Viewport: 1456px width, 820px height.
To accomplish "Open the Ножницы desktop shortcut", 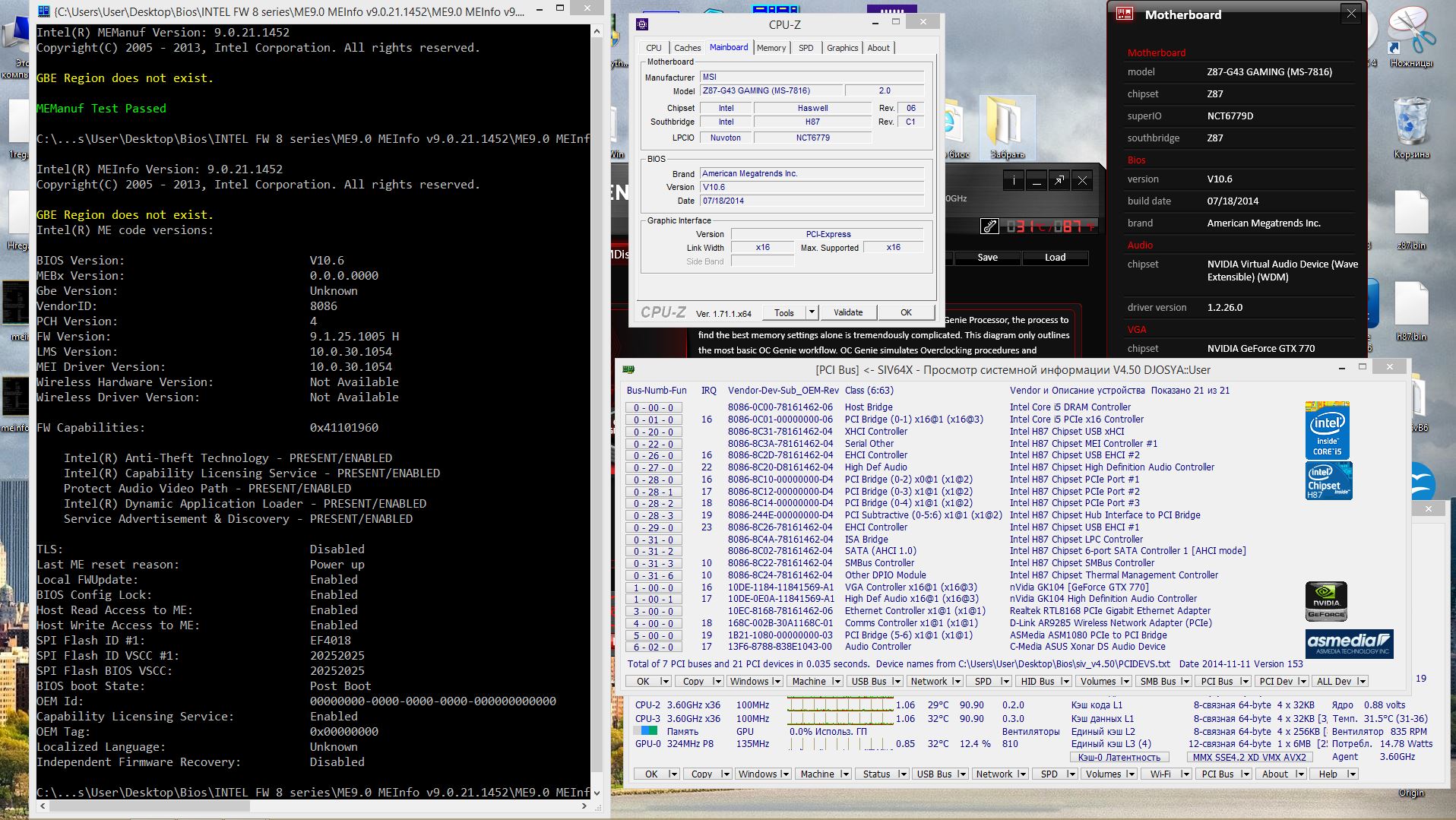I will click(x=1411, y=36).
